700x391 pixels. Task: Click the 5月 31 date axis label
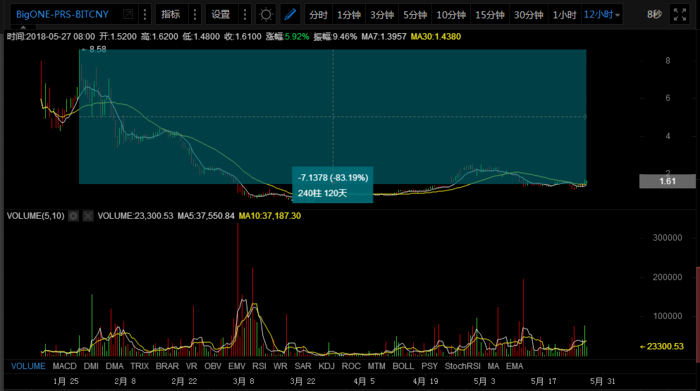(602, 381)
